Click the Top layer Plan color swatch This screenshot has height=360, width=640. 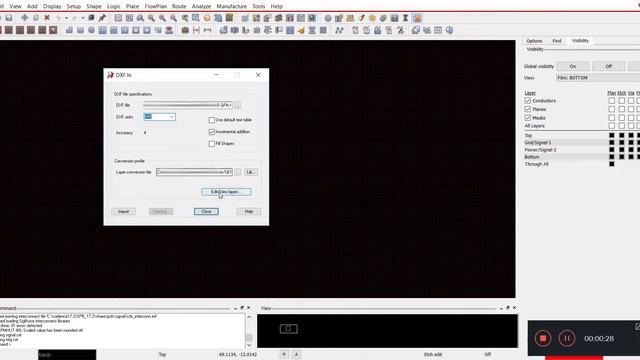coord(611,135)
